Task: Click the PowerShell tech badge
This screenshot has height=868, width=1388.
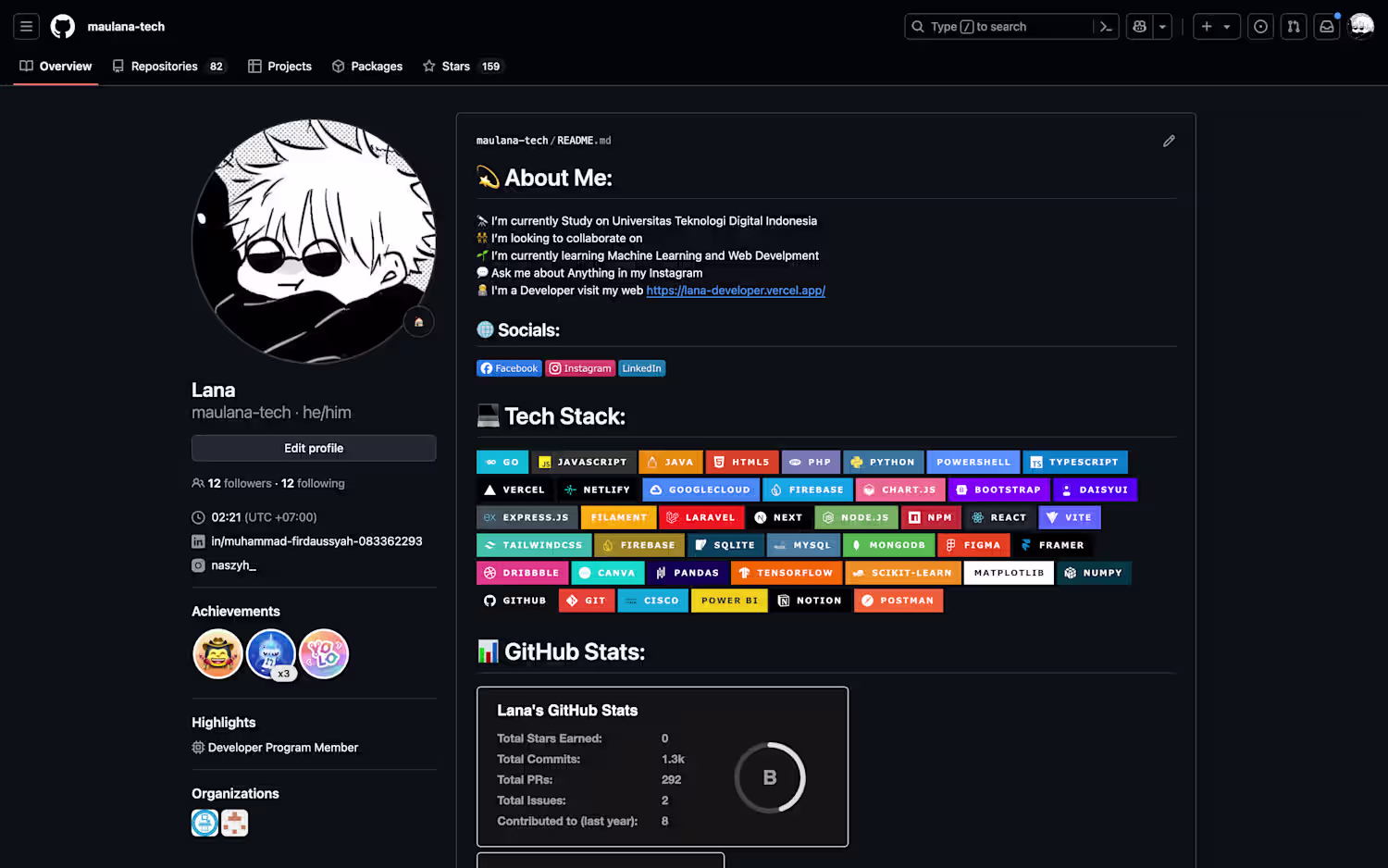Action: click(x=973, y=462)
